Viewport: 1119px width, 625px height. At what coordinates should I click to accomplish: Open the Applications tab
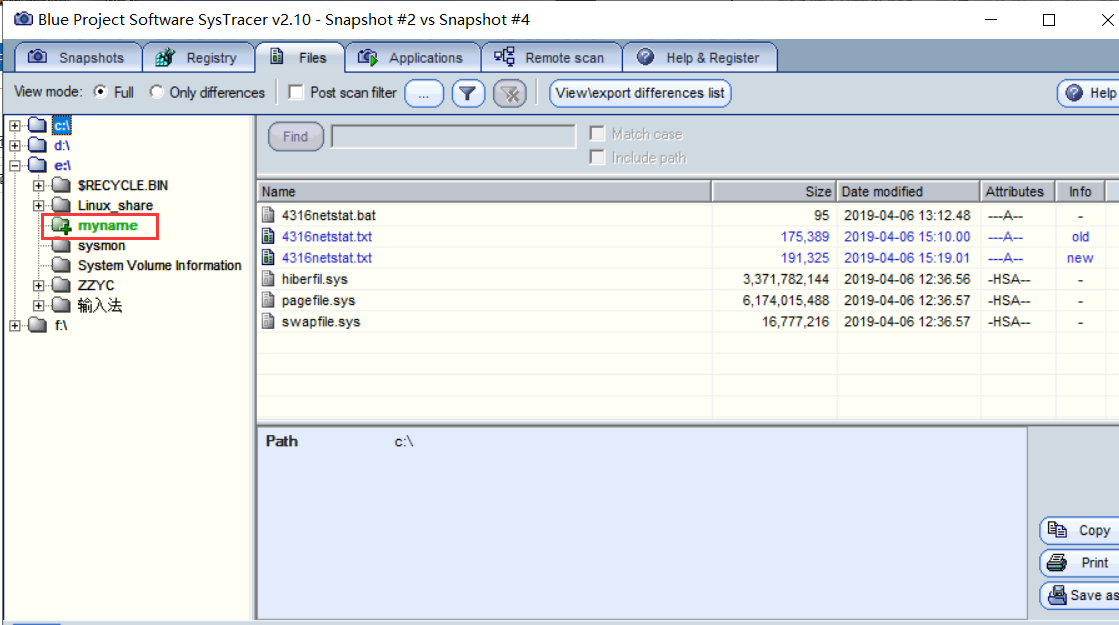tap(412, 58)
